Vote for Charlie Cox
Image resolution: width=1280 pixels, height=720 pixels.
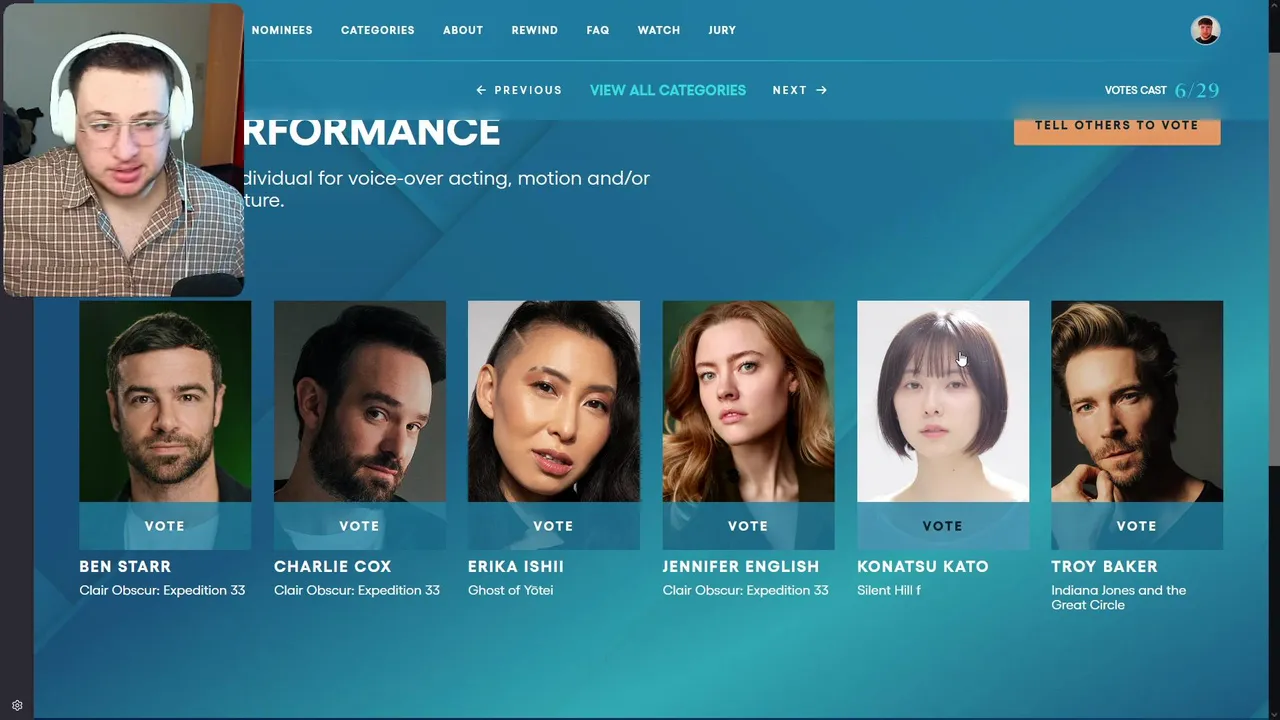(x=359, y=526)
